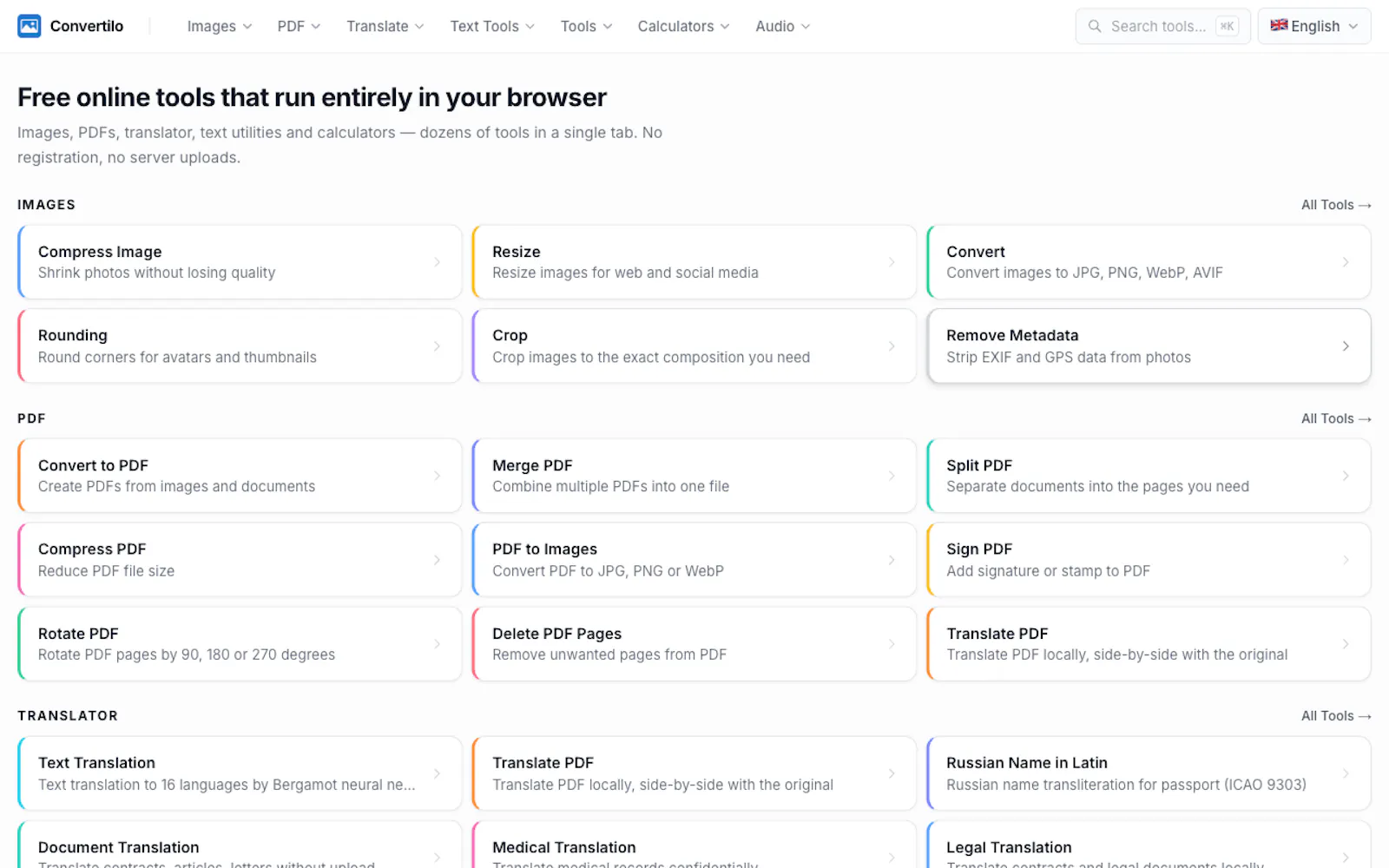
Task: Click the arrow on Split PDF card
Action: (x=1346, y=476)
